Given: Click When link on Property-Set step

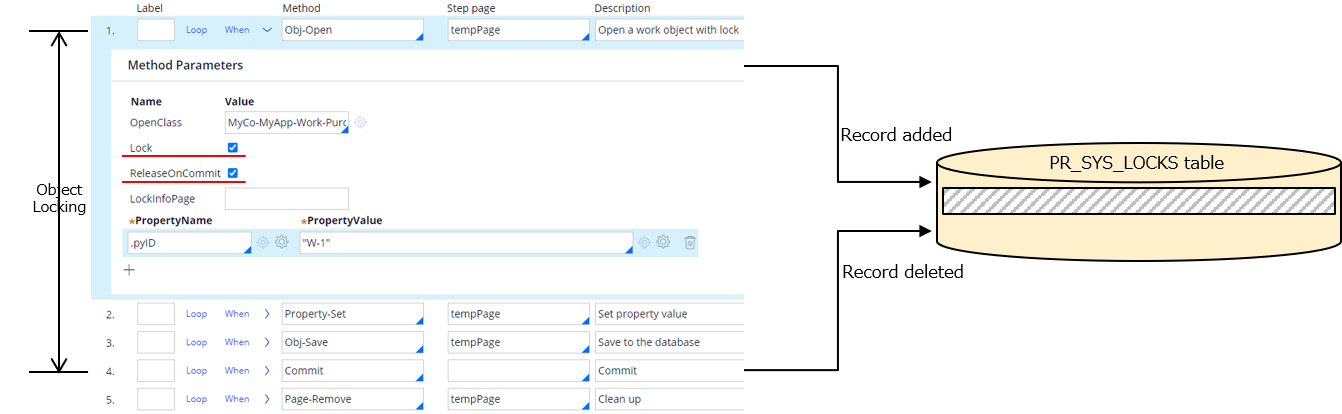Looking at the screenshot, I should pos(237,314).
